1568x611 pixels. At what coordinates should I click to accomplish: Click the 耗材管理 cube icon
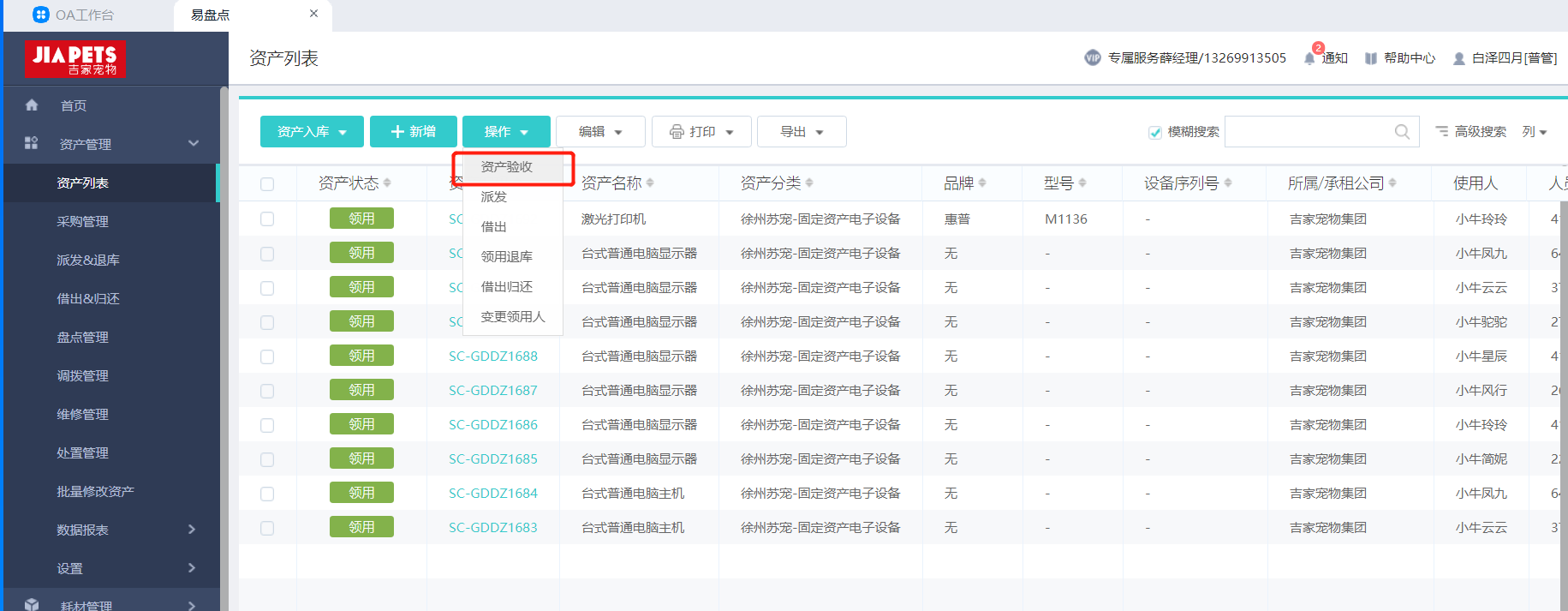[x=32, y=605]
